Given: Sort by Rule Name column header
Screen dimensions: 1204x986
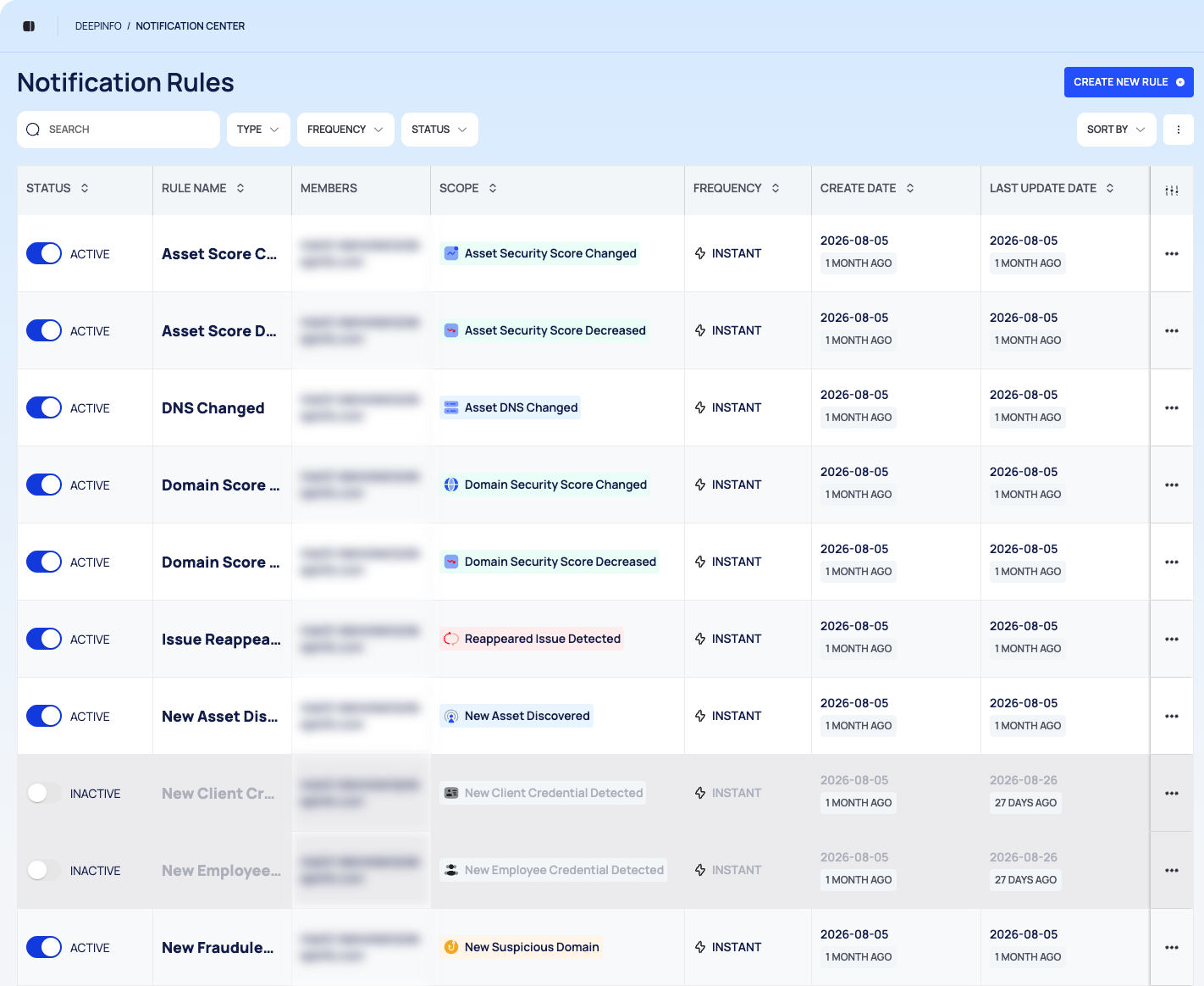Looking at the screenshot, I should click(x=203, y=188).
